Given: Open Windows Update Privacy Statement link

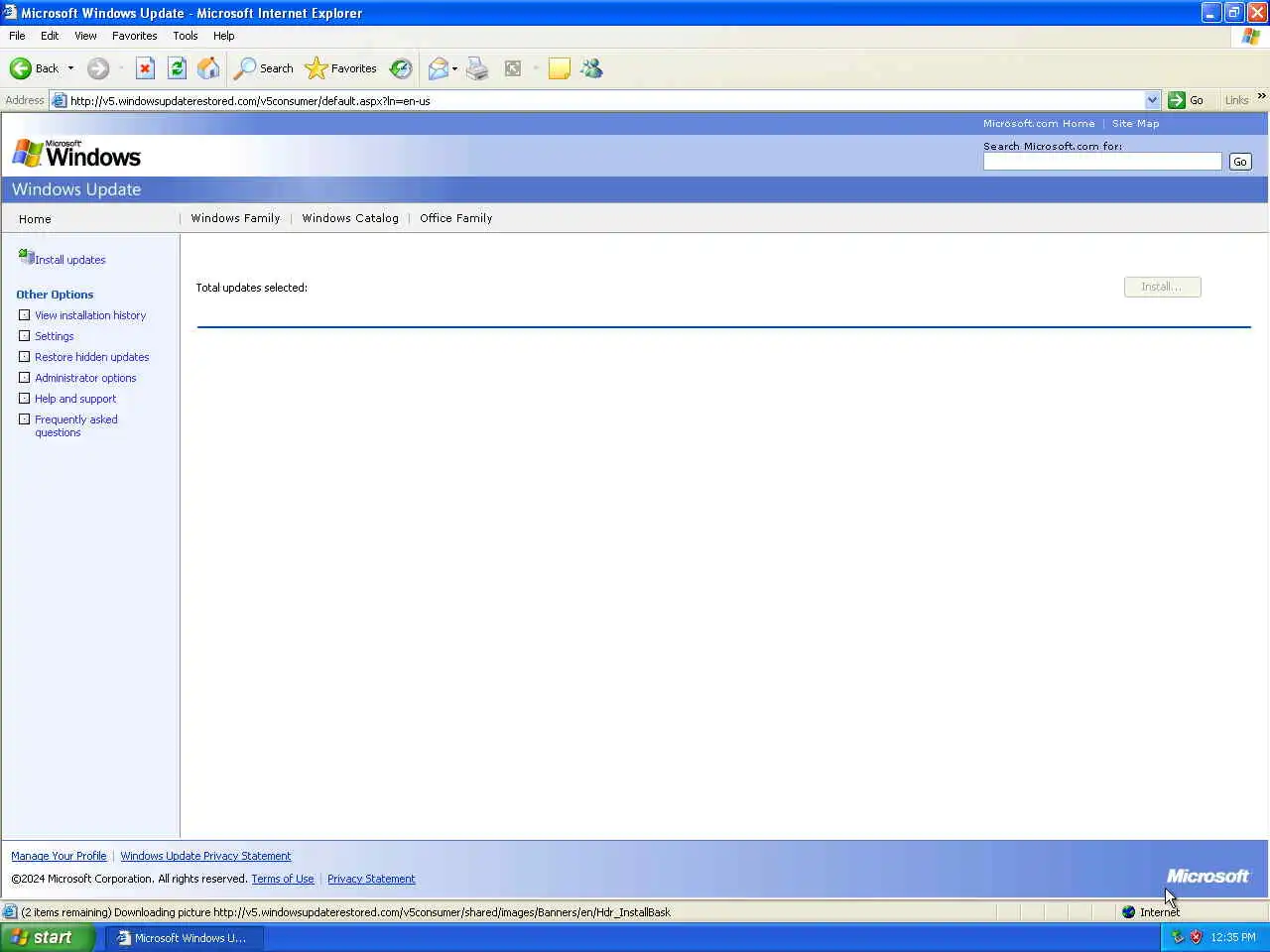Looking at the screenshot, I should click(205, 856).
